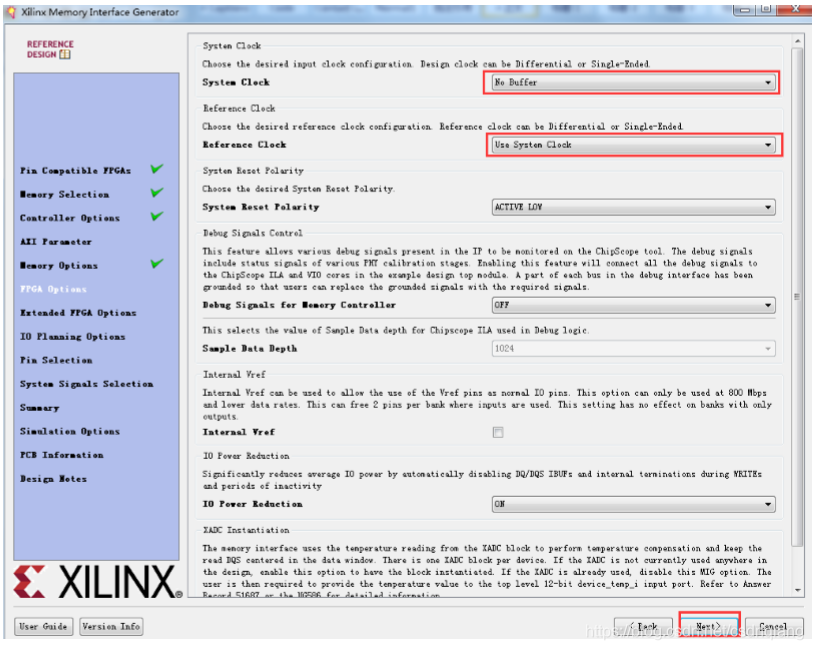Open the Reference Clock dropdown
The height and width of the screenshot is (650, 813).
coord(633,145)
